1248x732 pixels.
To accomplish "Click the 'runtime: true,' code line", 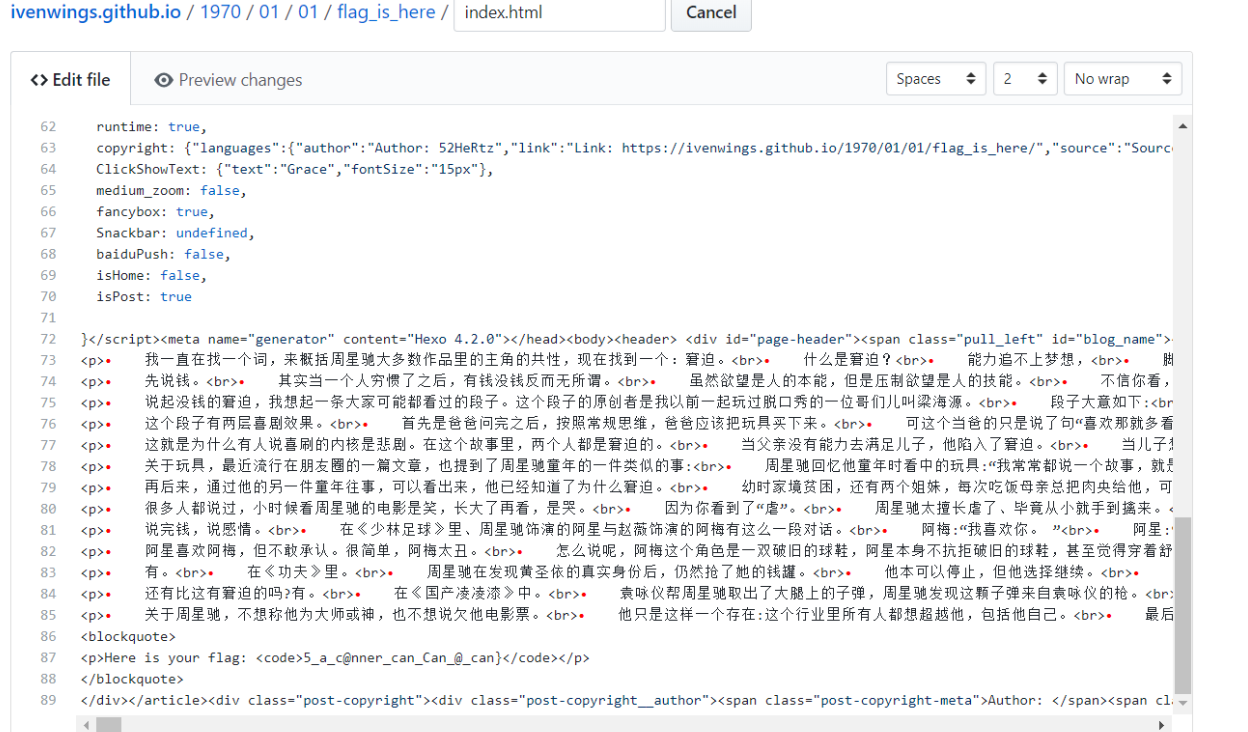I will click(151, 127).
